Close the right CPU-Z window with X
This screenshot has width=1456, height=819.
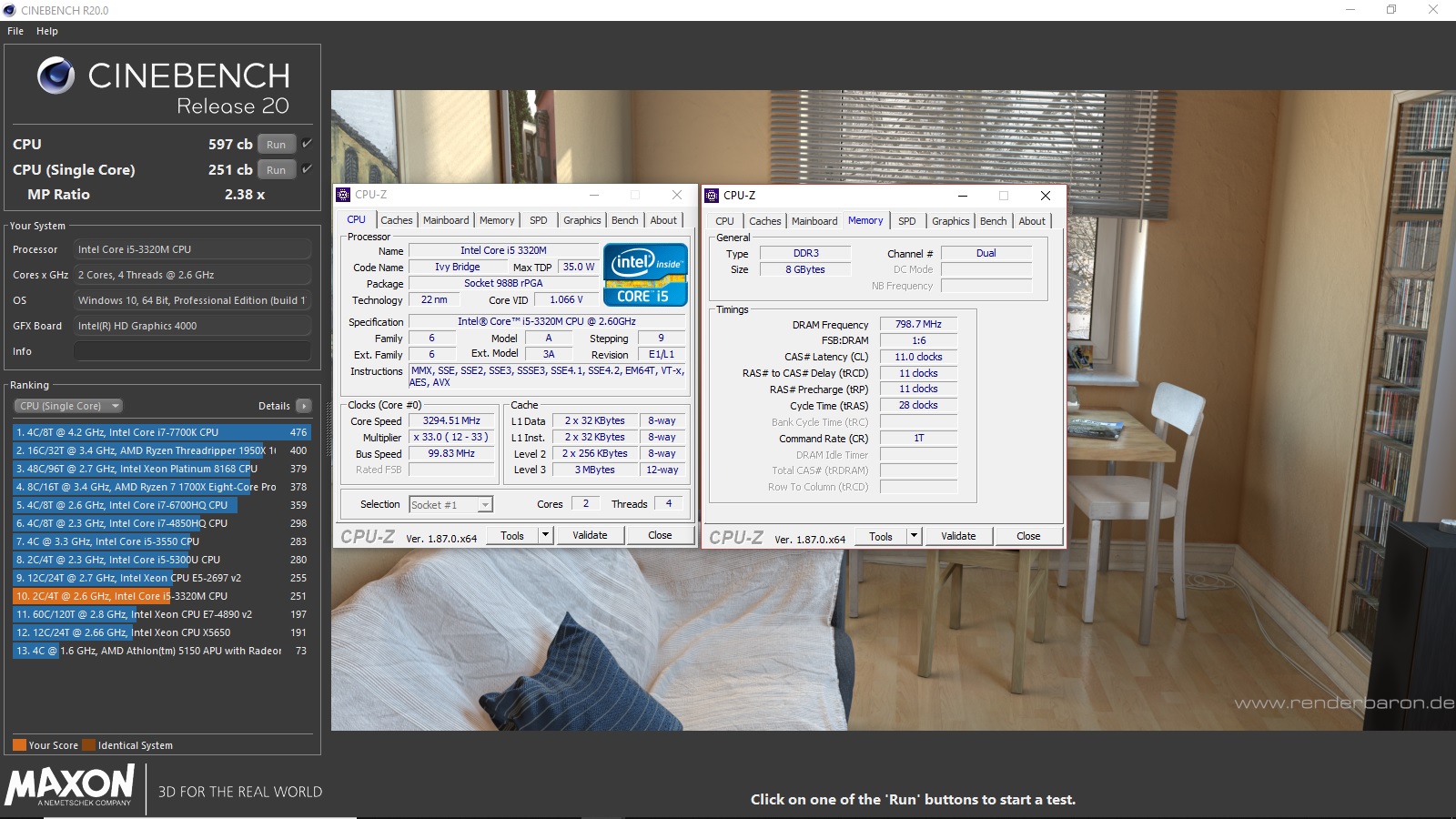click(1046, 196)
